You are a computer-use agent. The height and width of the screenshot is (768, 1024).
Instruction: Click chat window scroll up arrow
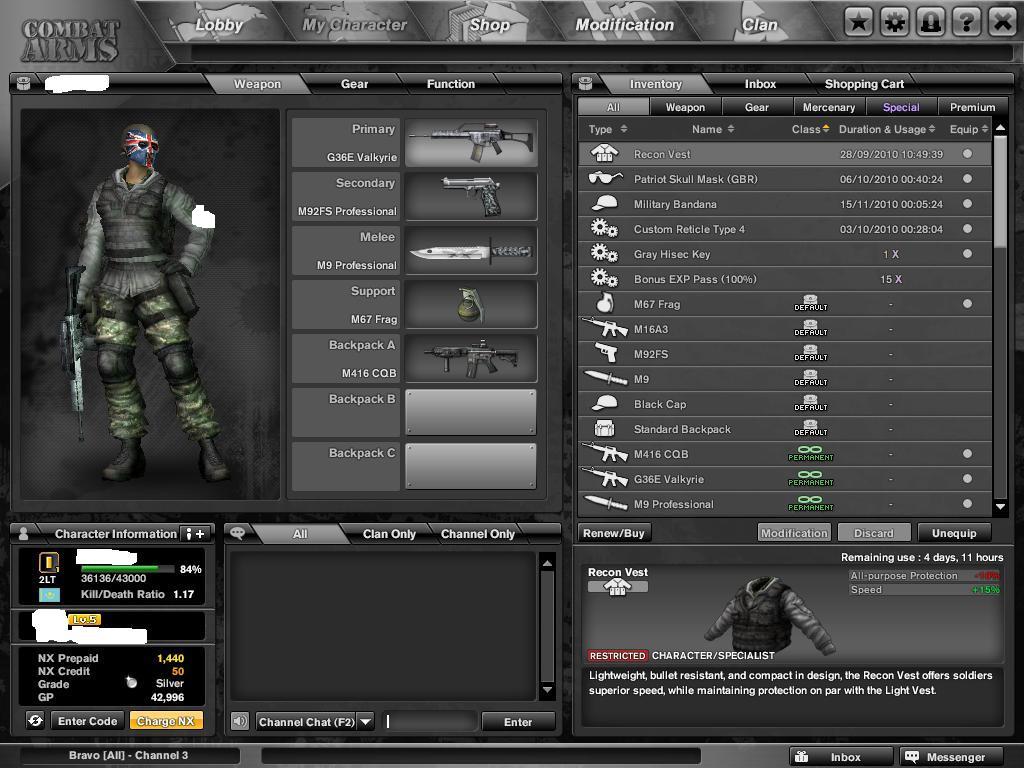click(x=547, y=562)
